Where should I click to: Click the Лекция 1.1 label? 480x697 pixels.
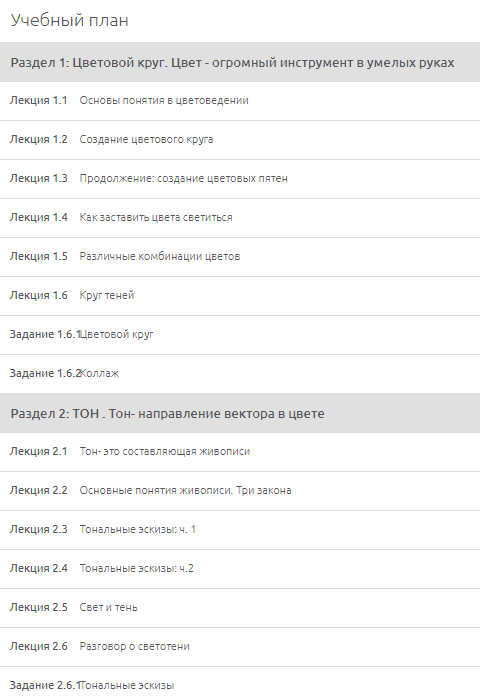(x=39, y=100)
